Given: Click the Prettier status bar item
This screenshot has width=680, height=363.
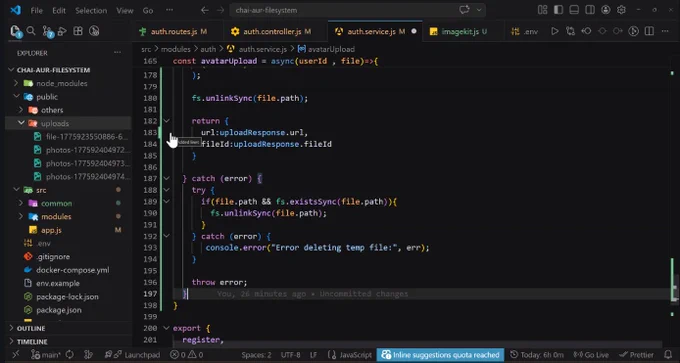Looking at the screenshot, I should pos(637,355).
